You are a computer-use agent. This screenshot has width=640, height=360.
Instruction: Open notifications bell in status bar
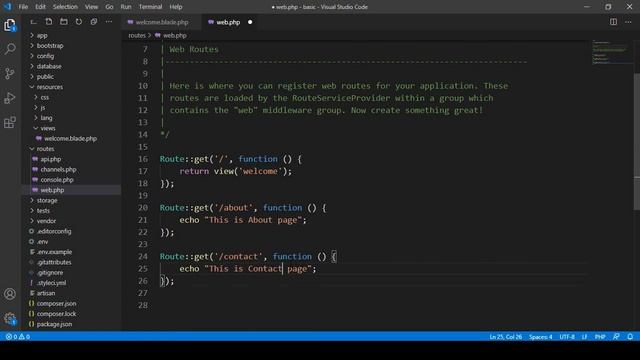point(630,337)
